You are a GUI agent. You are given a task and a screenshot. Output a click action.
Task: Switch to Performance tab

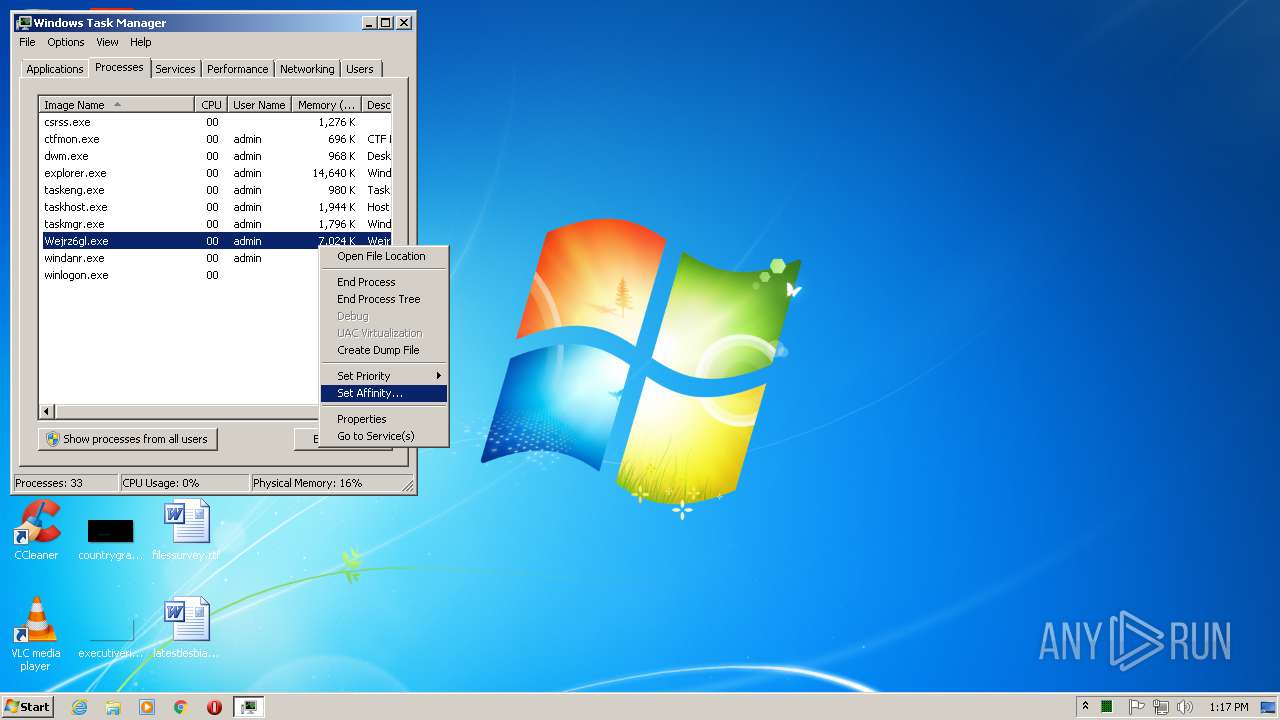[238, 69]
